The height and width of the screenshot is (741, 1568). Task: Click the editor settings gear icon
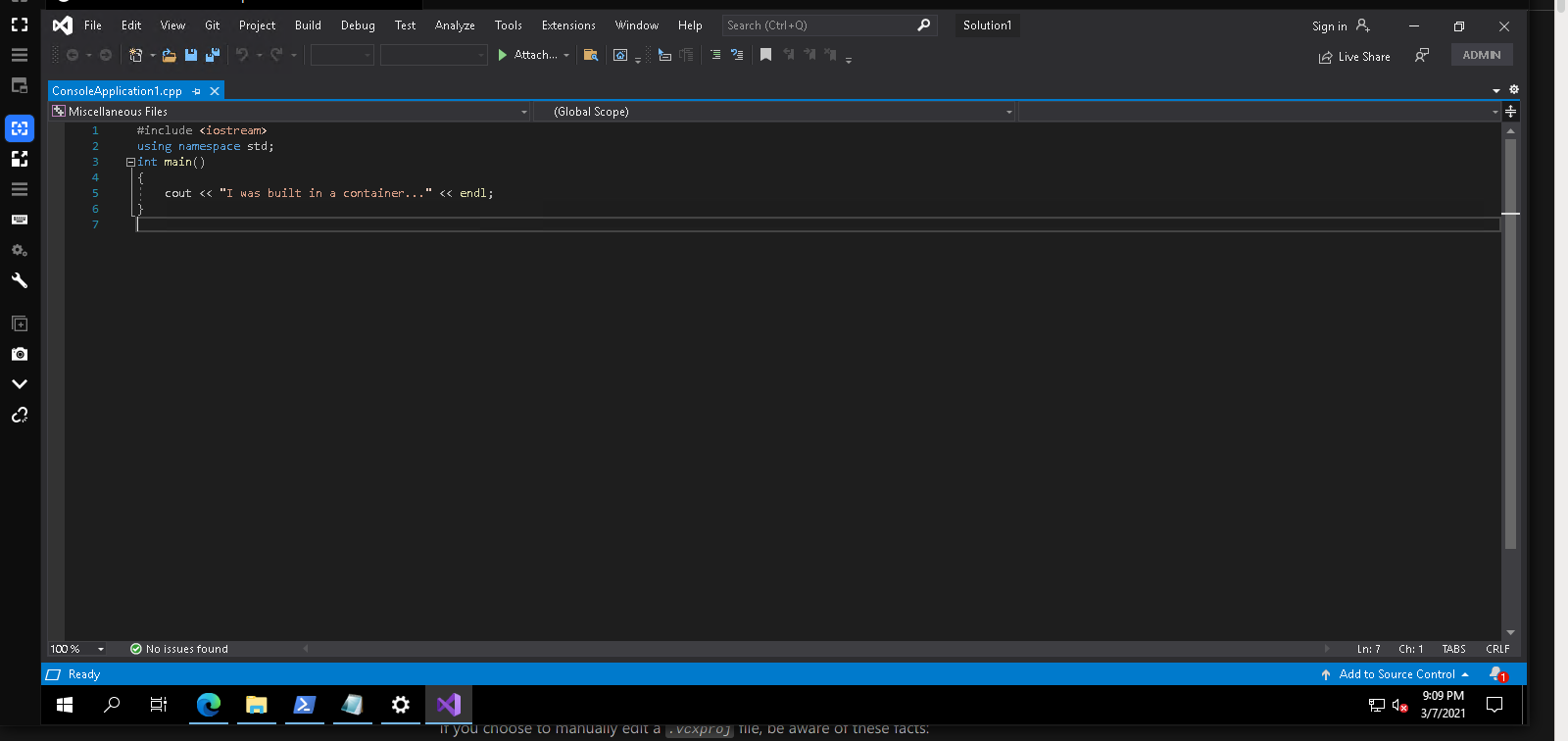pyautogui.click(x=1514, y=89)
